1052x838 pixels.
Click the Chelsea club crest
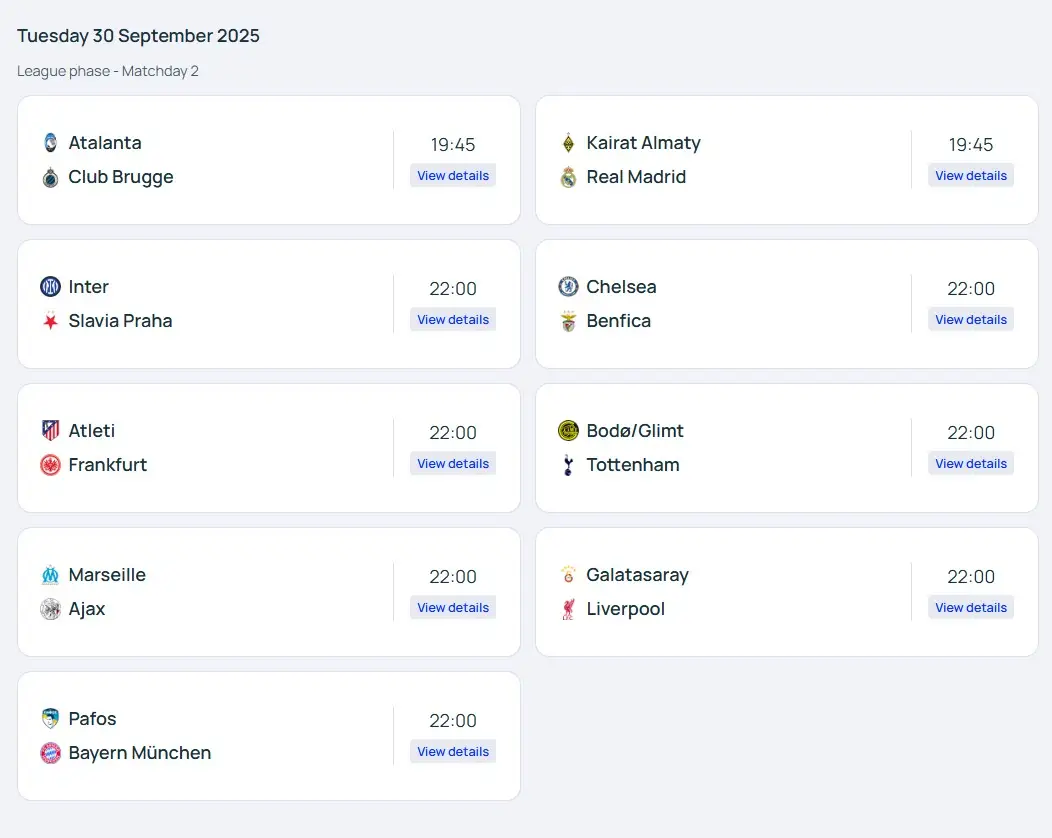click(569, 287)
